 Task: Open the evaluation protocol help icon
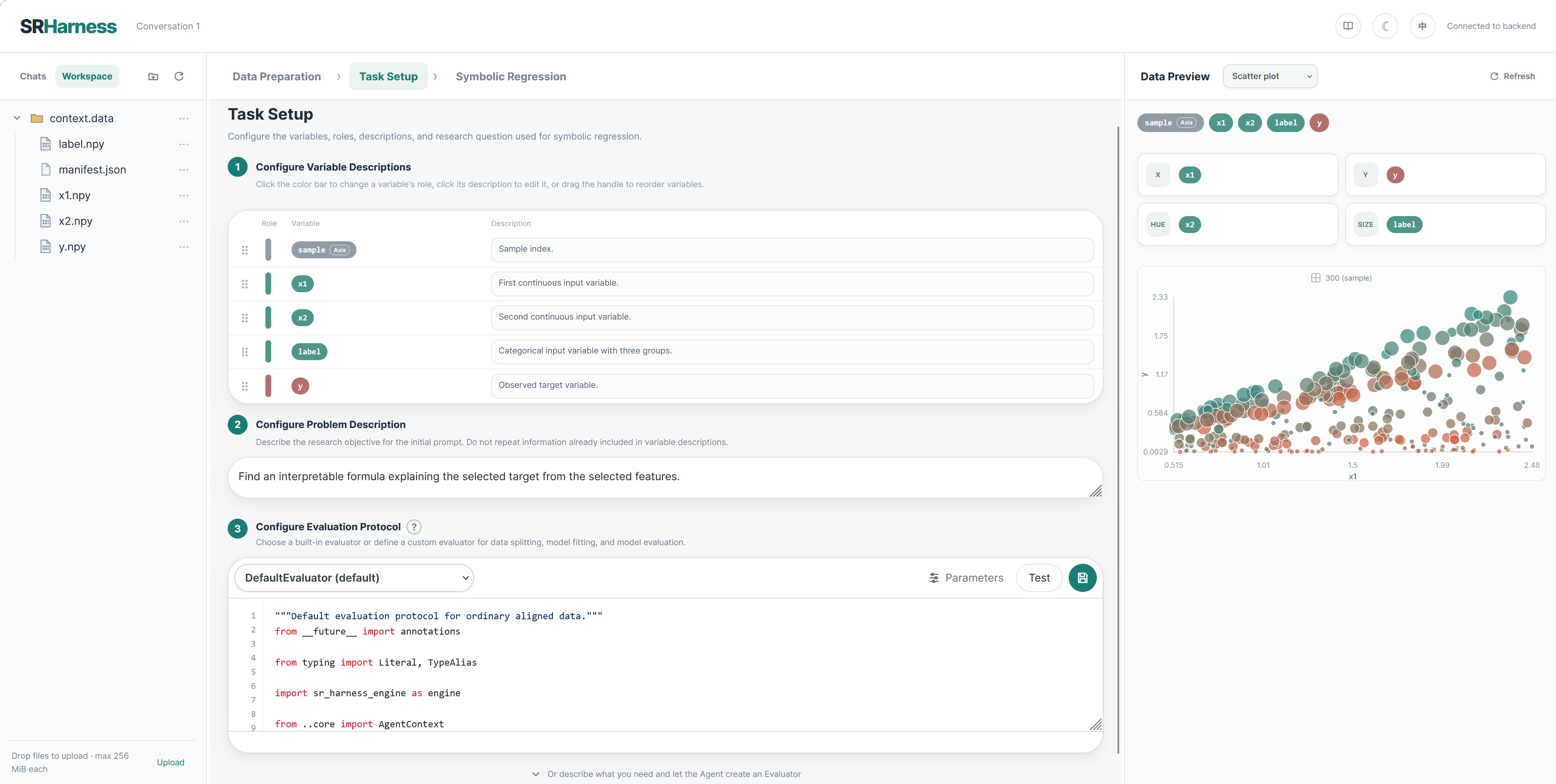pos(414,527)
